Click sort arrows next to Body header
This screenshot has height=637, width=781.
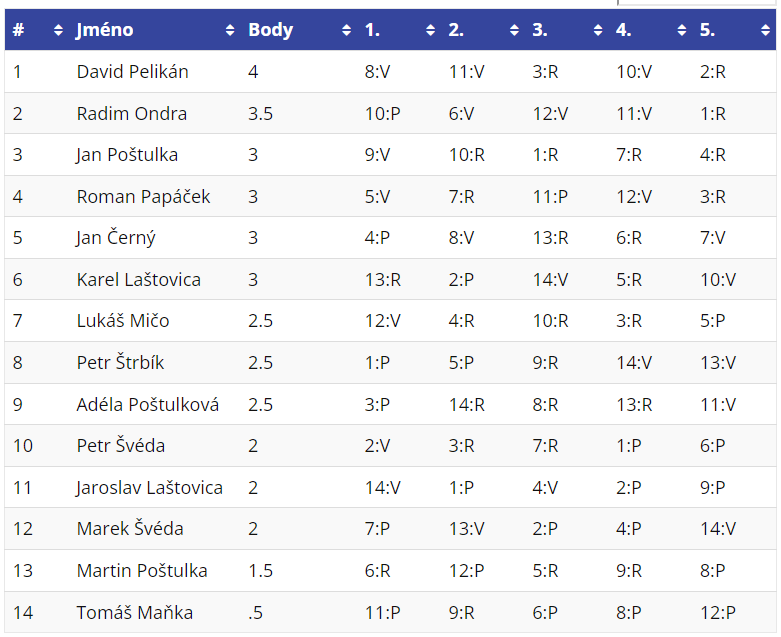click(x=346, y=30)
